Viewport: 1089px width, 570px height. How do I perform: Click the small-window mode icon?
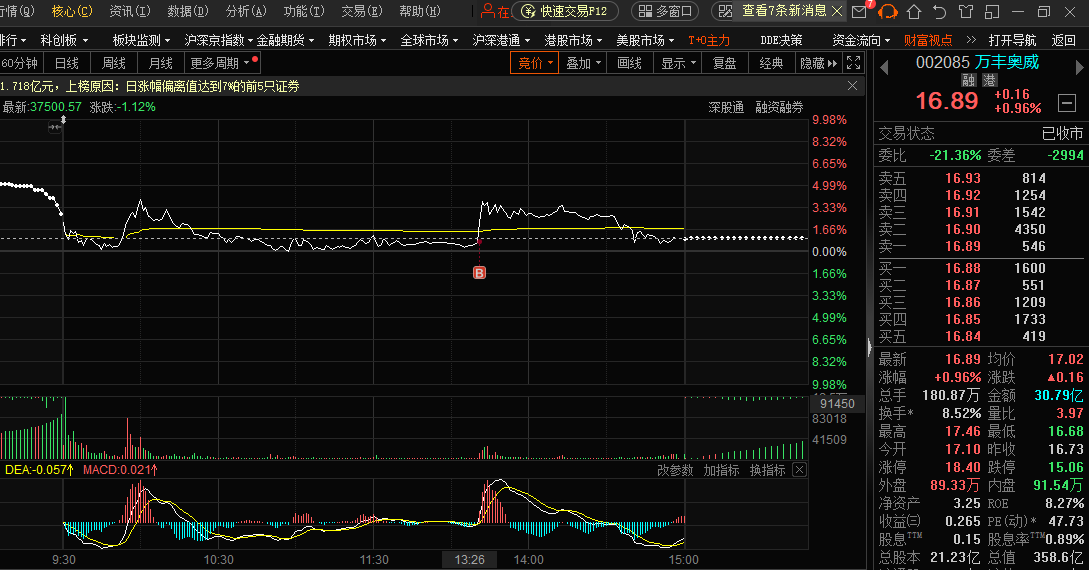click(x=992, y=12)
